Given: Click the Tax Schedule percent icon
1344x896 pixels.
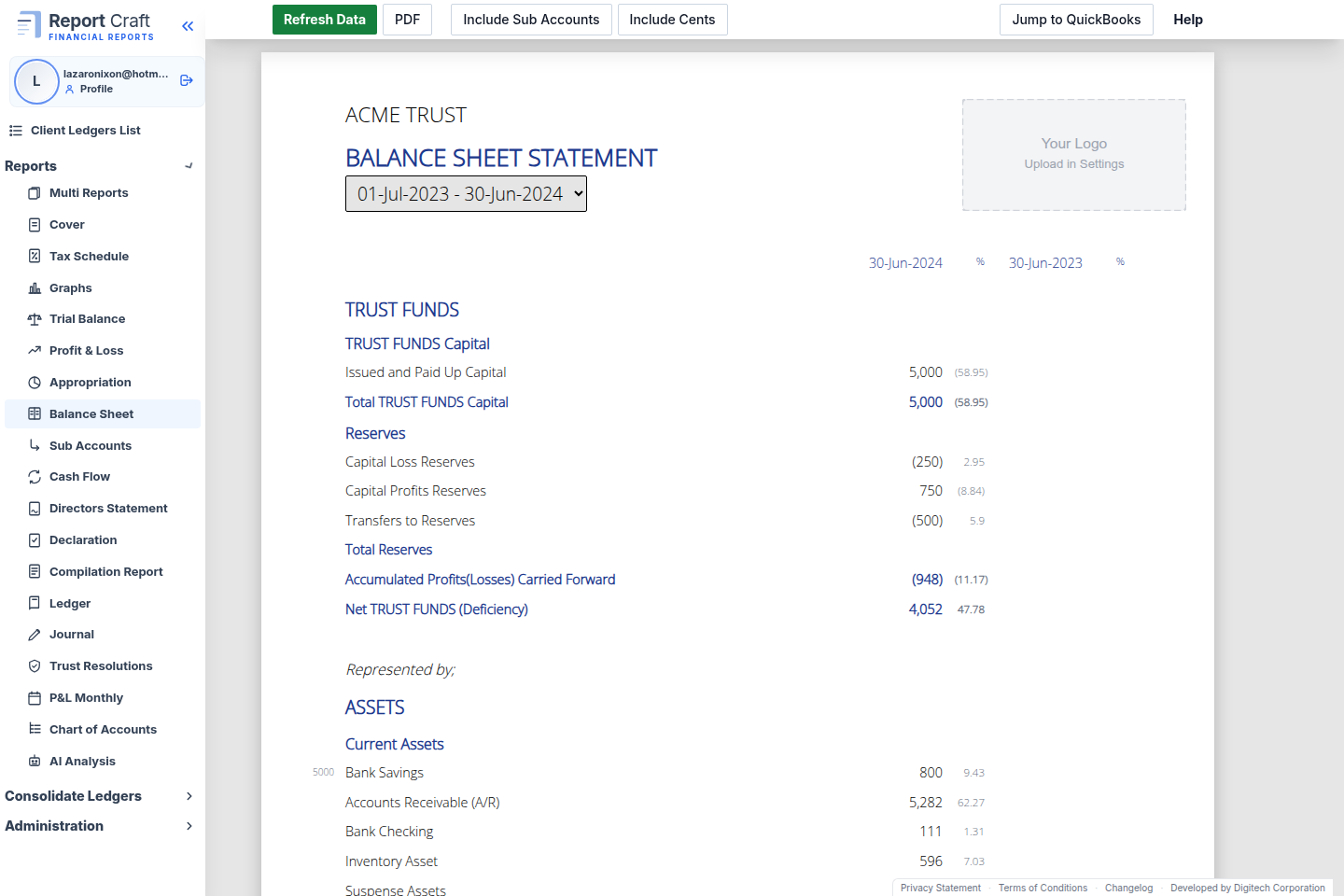Looking at the screenshot, I should pyautogui.click(x=35, y=256).
